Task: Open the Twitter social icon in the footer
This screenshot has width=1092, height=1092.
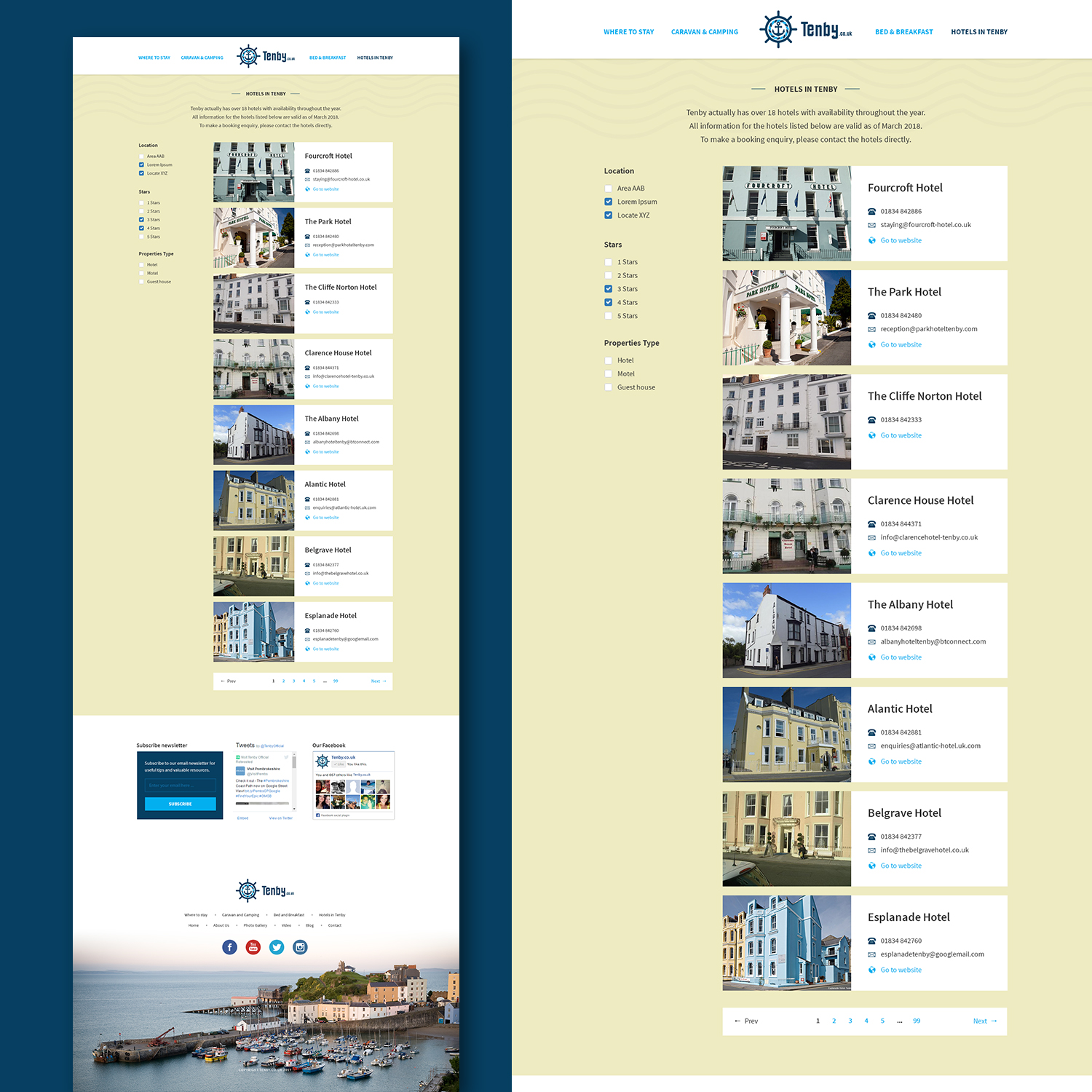Action: click(x=277, y=947)
